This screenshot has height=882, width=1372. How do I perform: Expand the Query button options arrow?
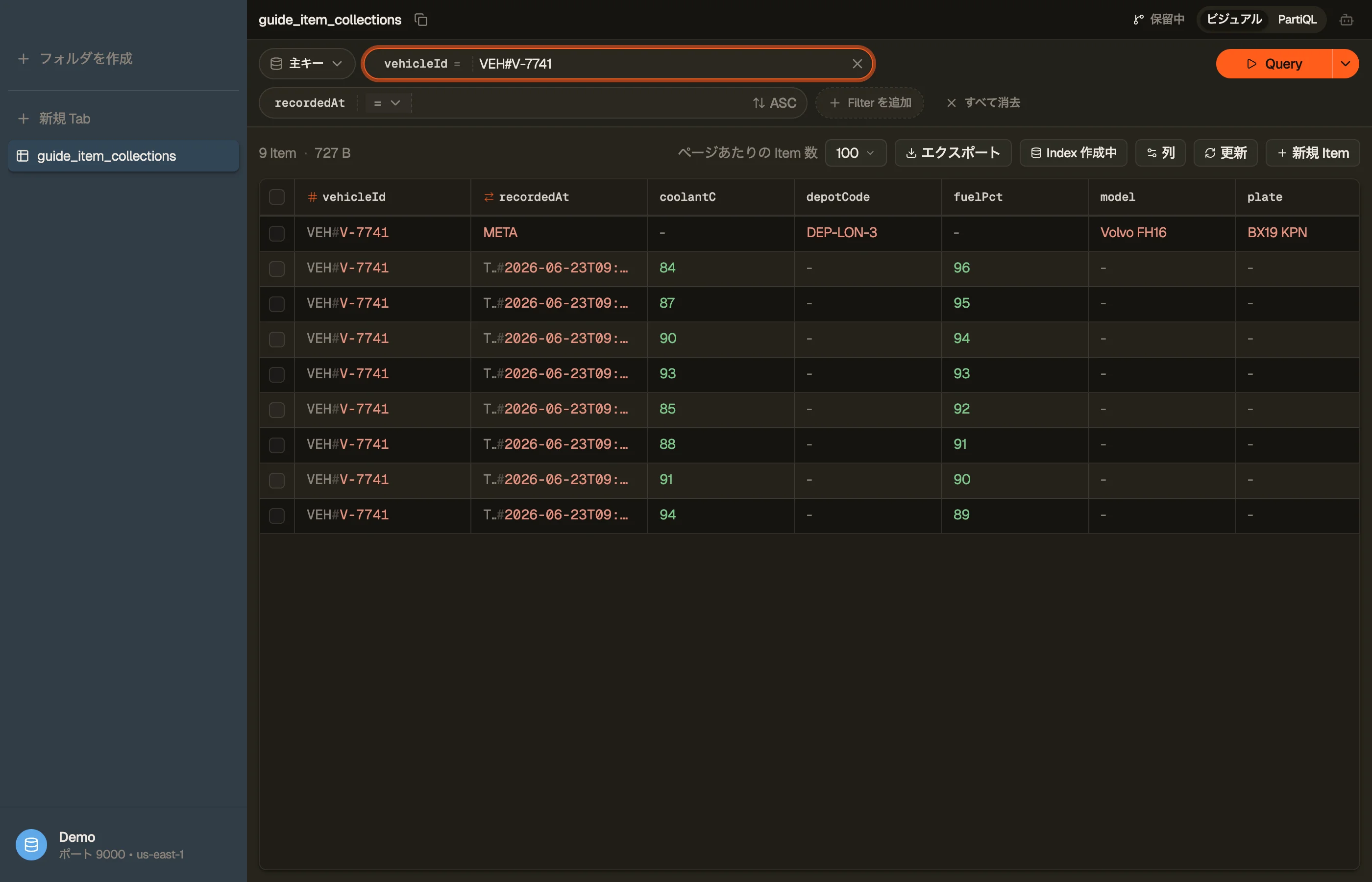[x=1346, y=64]
